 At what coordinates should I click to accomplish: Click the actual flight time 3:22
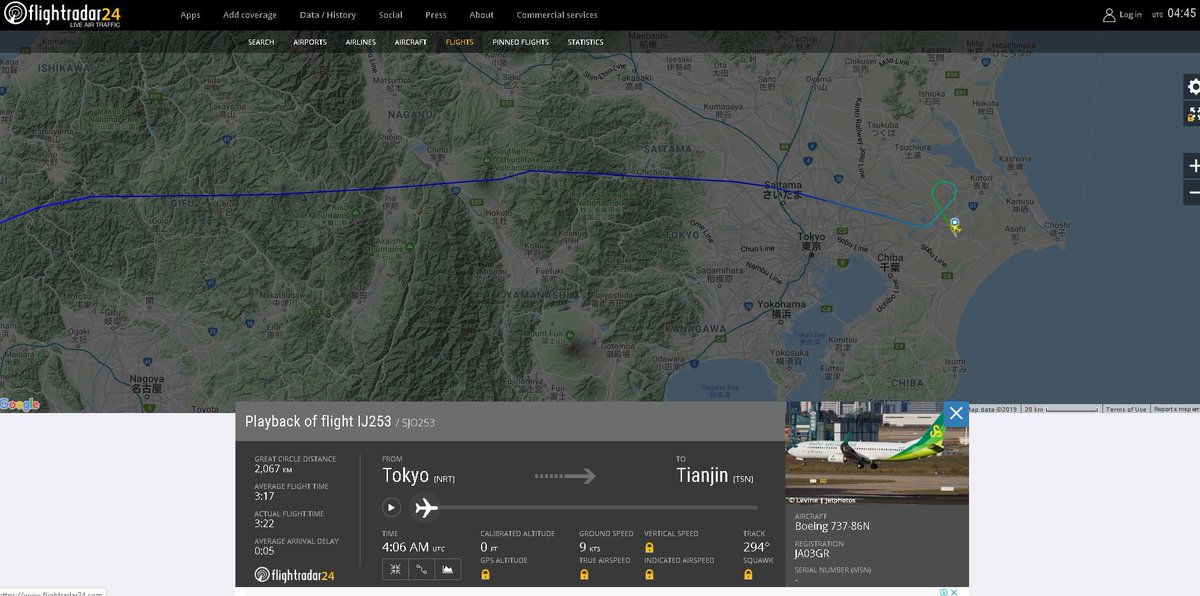(x=264, y=523)
